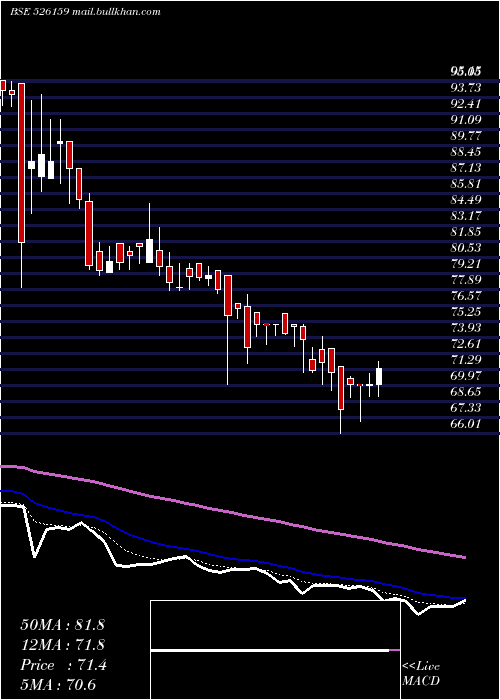Image resolution: width=500 pixels, height=700 pixels.
Task: Click the 81.85 price axis label
Action: (465, 232)
